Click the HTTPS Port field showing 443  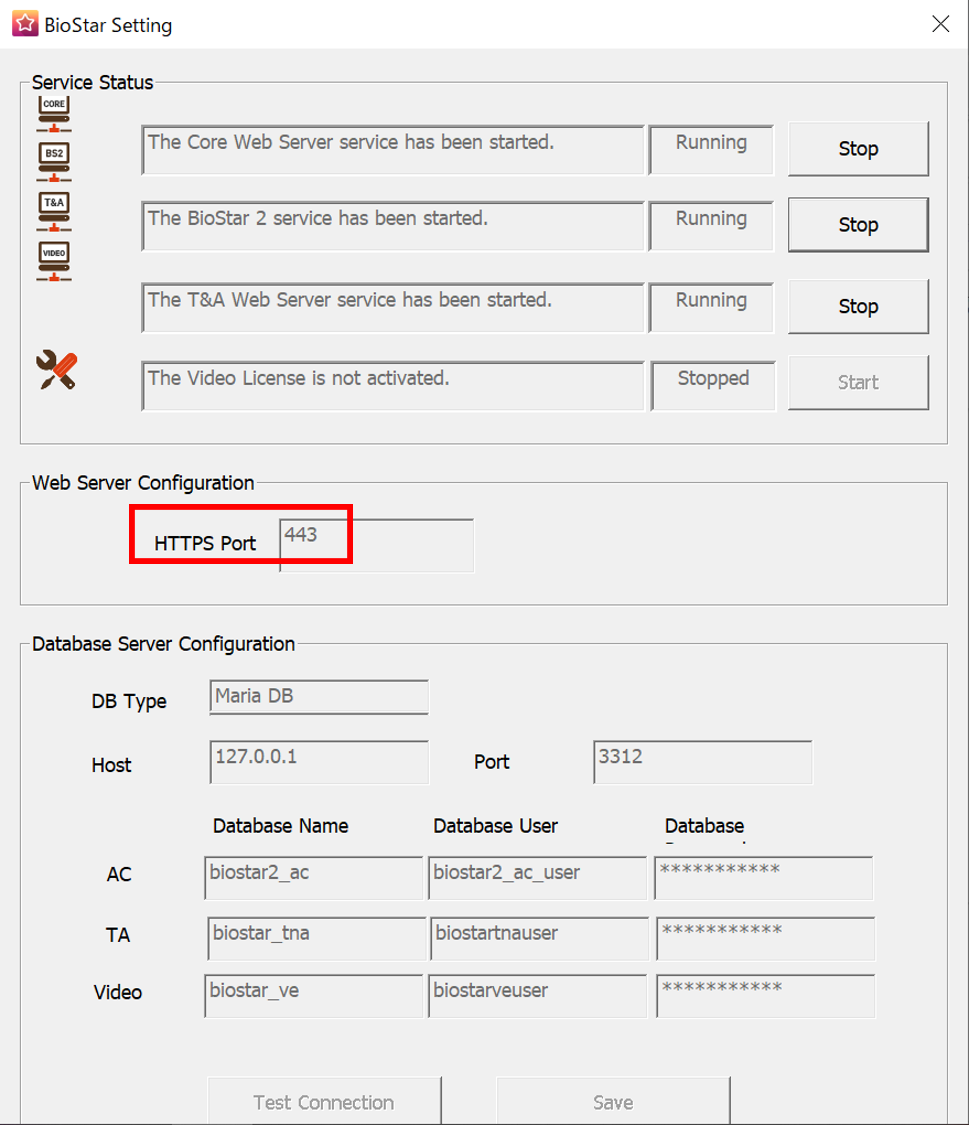376,545
